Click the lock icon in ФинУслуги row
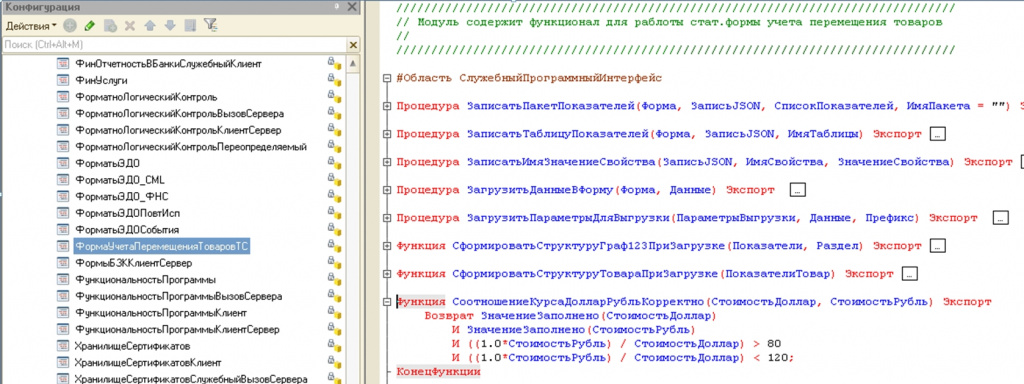This screenshot has width=1024, height=384. tap(334, 80)
